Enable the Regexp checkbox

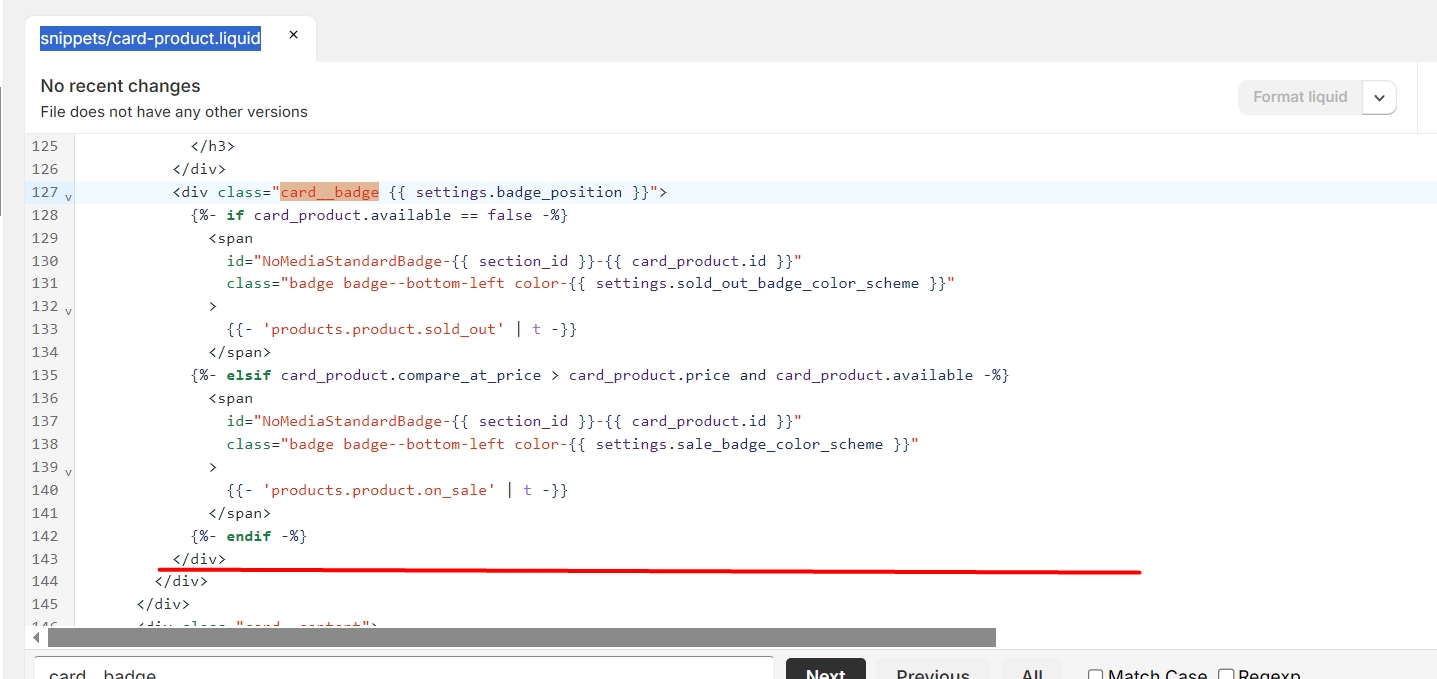pyautogui.click(x=1226, y=675)
